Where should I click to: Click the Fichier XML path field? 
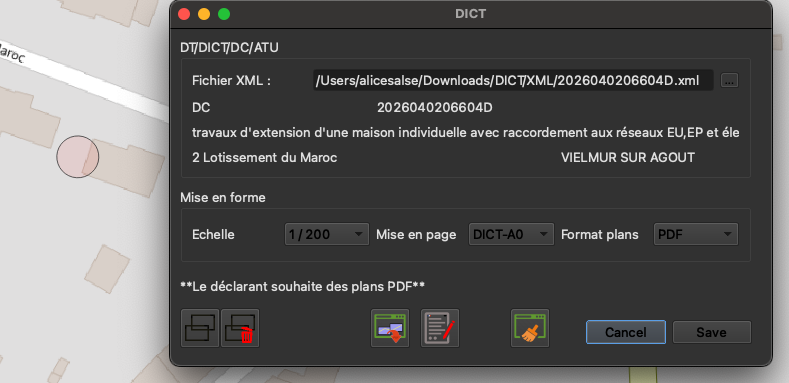(513, 81)
